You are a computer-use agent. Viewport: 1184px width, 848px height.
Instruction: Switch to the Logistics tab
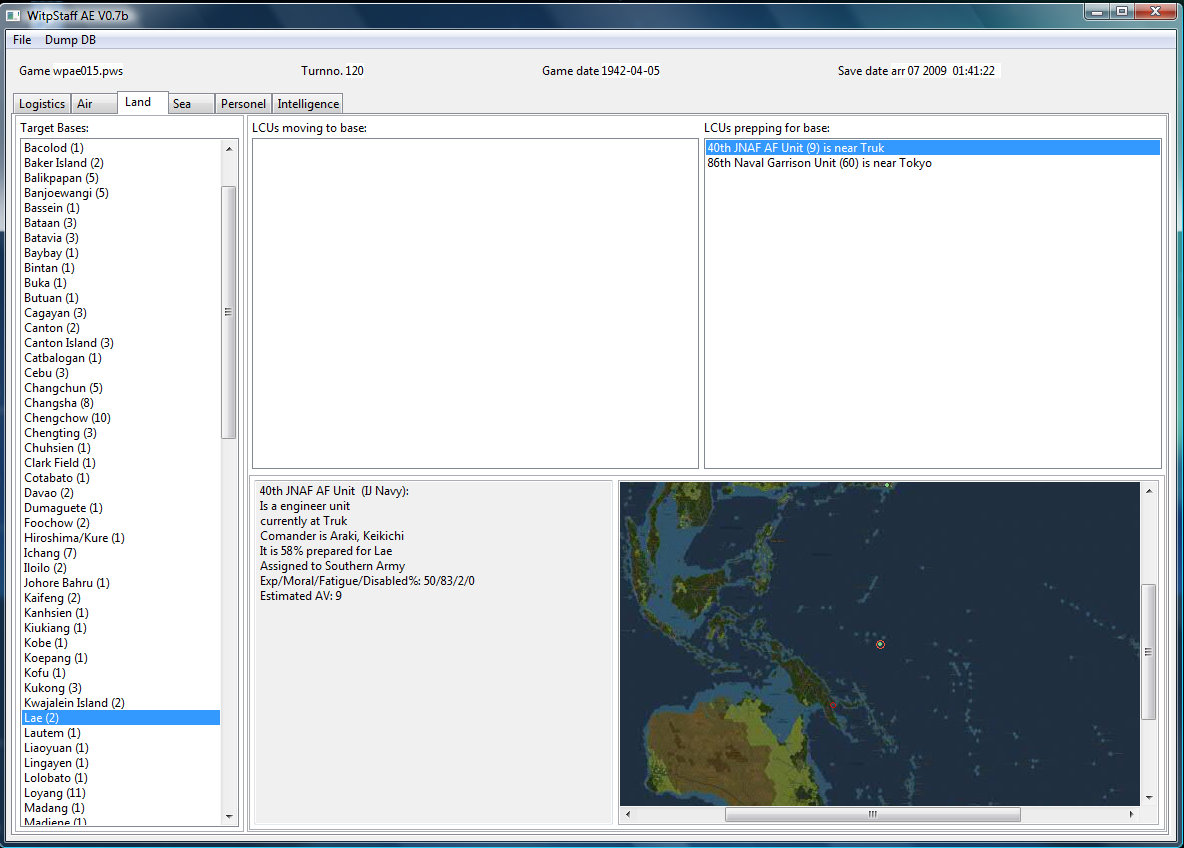tap(42, 104)
